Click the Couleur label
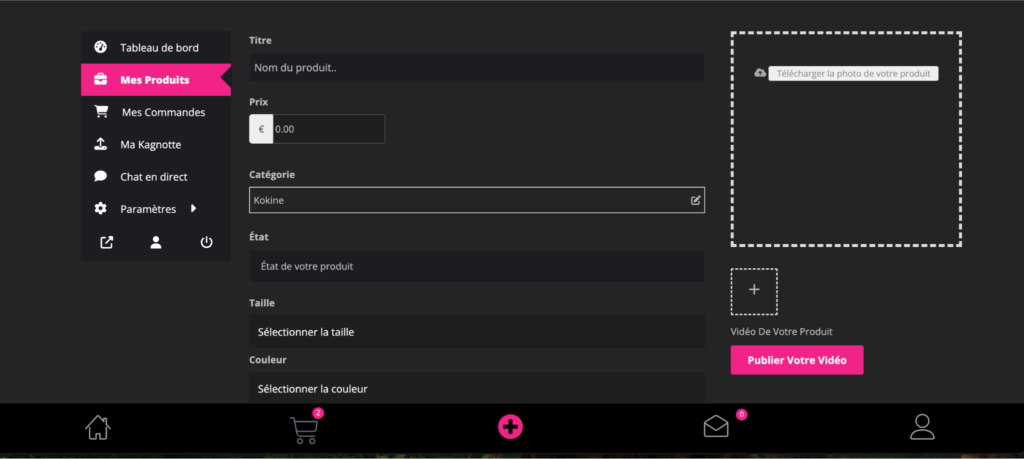Screen dimensions: 1024x459 point(268,360)
